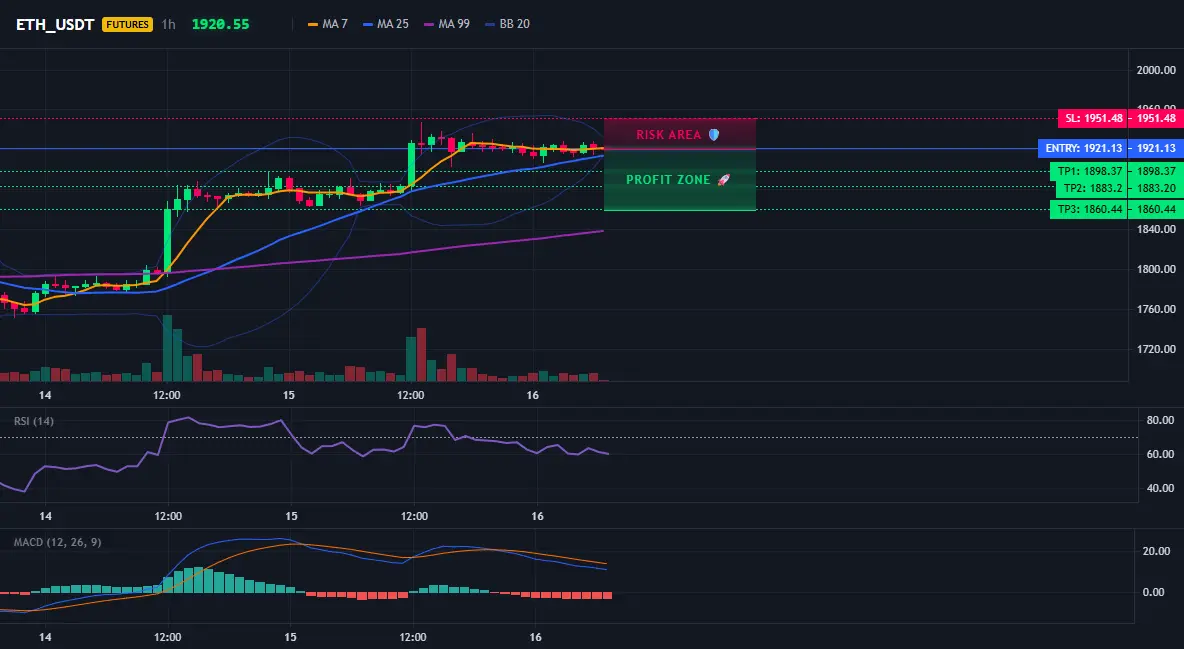Click the rocket icon in Profit Zone
The height and width of the screenshot is (649, 1184).
[723, 180]
